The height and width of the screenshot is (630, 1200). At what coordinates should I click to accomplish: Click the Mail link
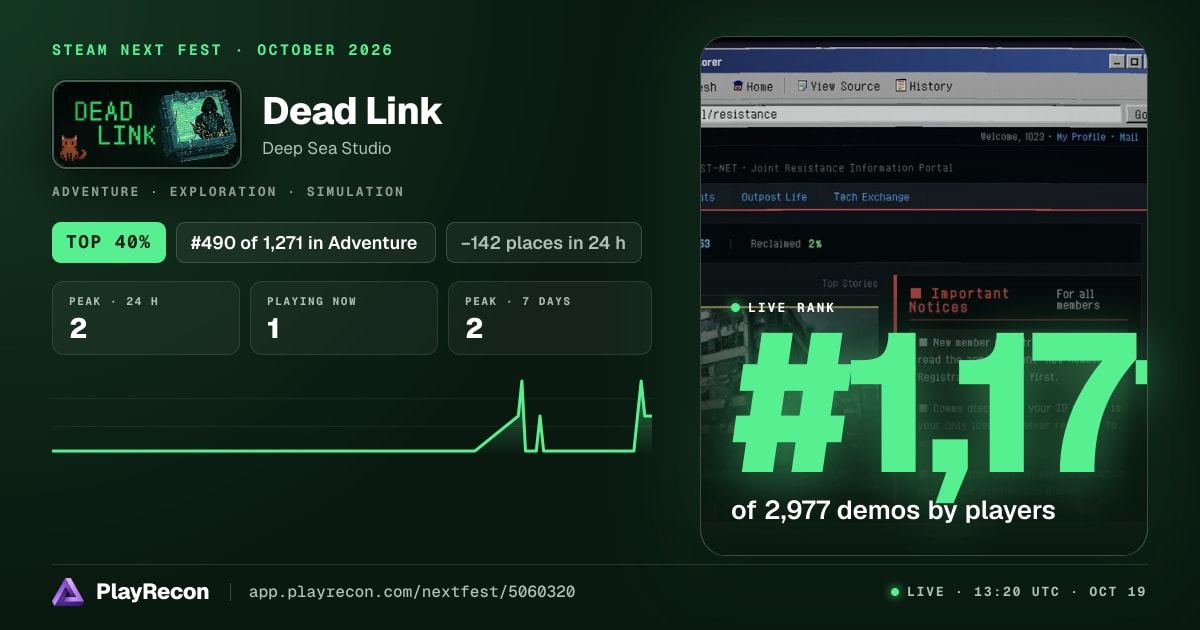tap(1129, 137)
